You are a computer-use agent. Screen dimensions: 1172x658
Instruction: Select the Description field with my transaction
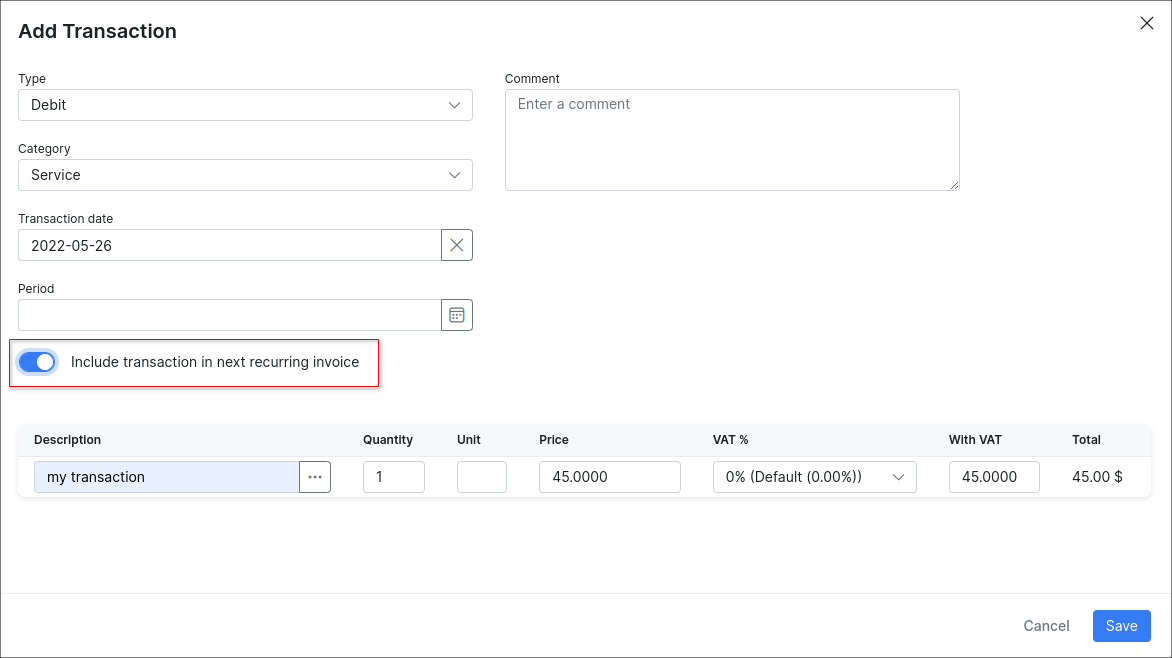166,477
